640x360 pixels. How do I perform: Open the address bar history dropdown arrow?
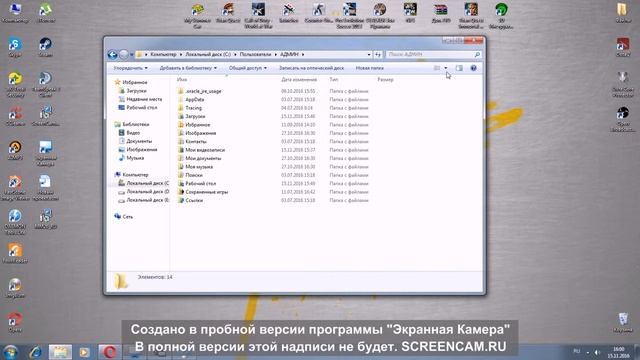(x=369, y=54)
